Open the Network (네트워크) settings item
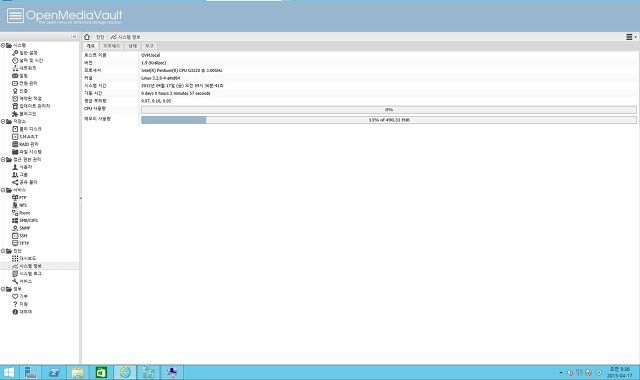Viewport: 640px width, 380px height. (x=24, y=68)
